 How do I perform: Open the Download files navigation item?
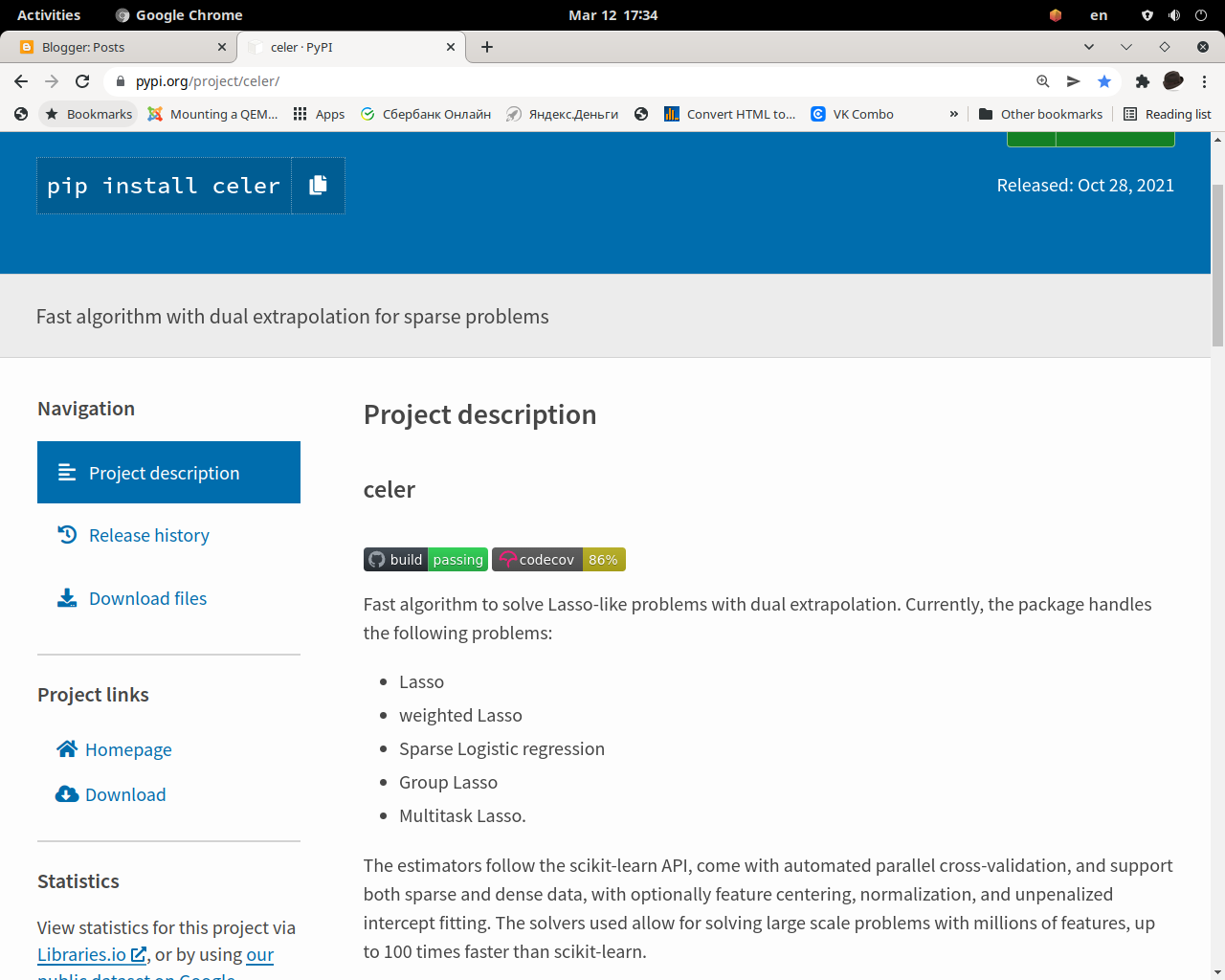click(147, 599)
